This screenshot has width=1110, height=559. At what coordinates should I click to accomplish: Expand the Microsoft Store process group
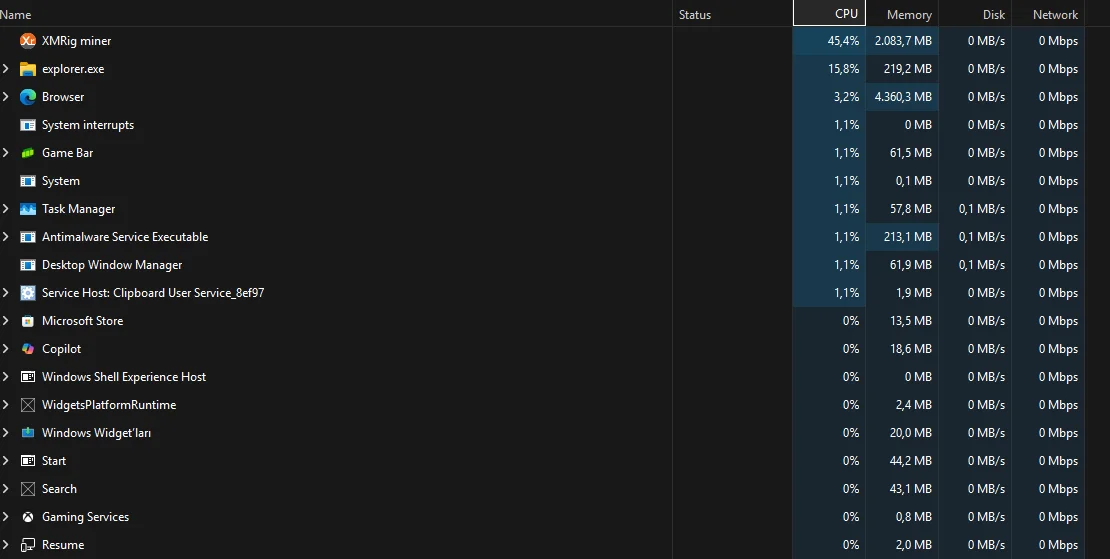(6, 321)
